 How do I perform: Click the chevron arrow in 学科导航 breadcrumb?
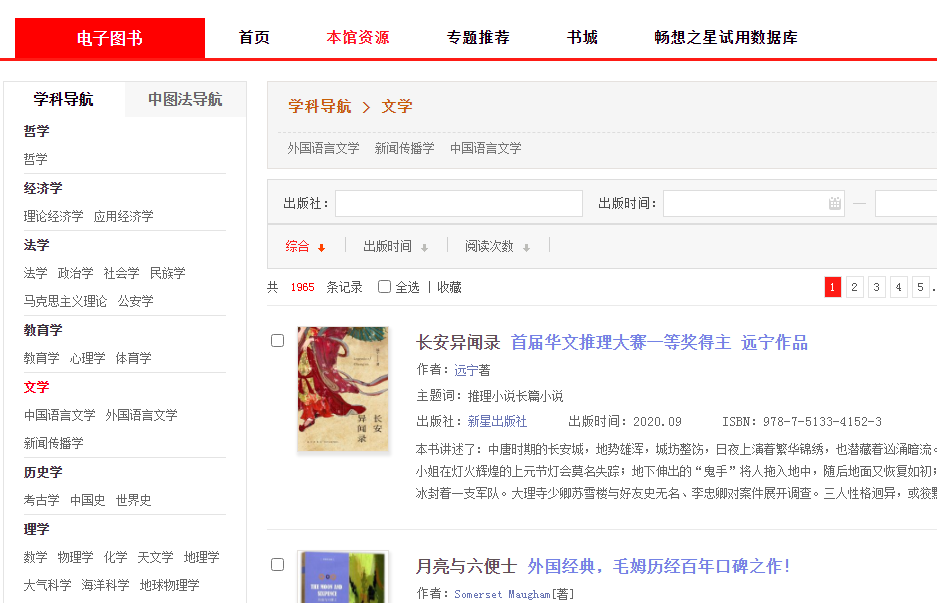(366, 107)
